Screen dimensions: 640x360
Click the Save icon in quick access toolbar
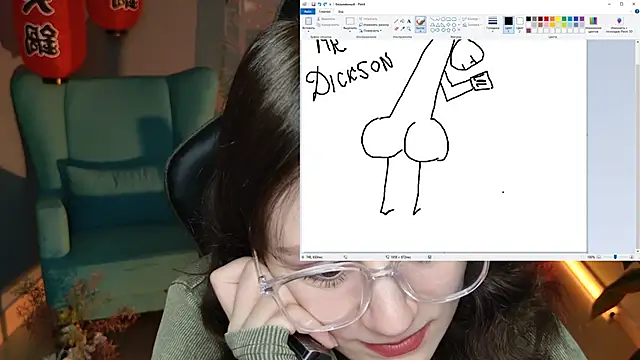[x=313, y=4]
